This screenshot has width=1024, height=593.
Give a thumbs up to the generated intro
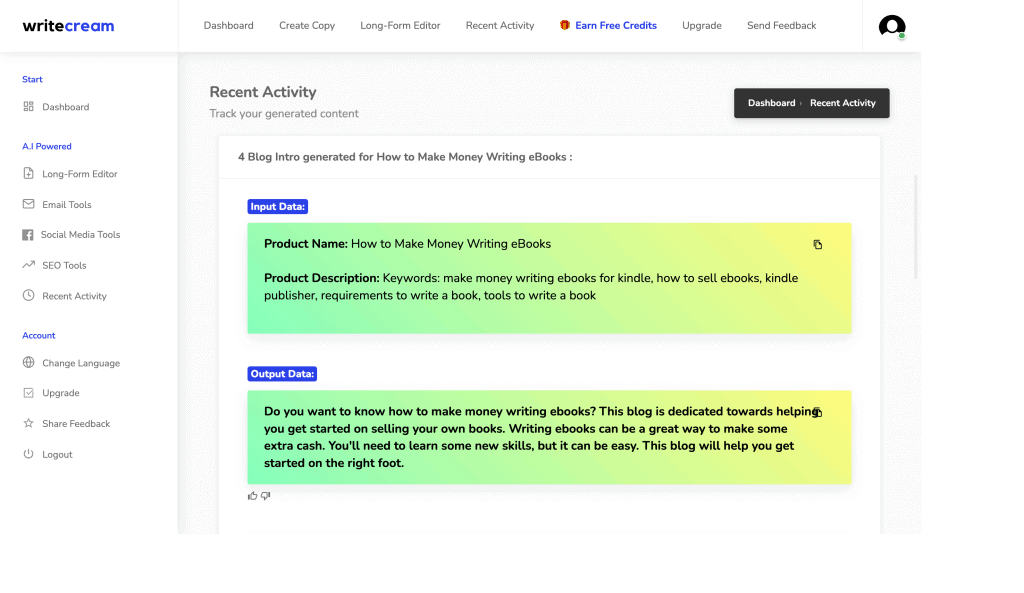coord(253,495)
